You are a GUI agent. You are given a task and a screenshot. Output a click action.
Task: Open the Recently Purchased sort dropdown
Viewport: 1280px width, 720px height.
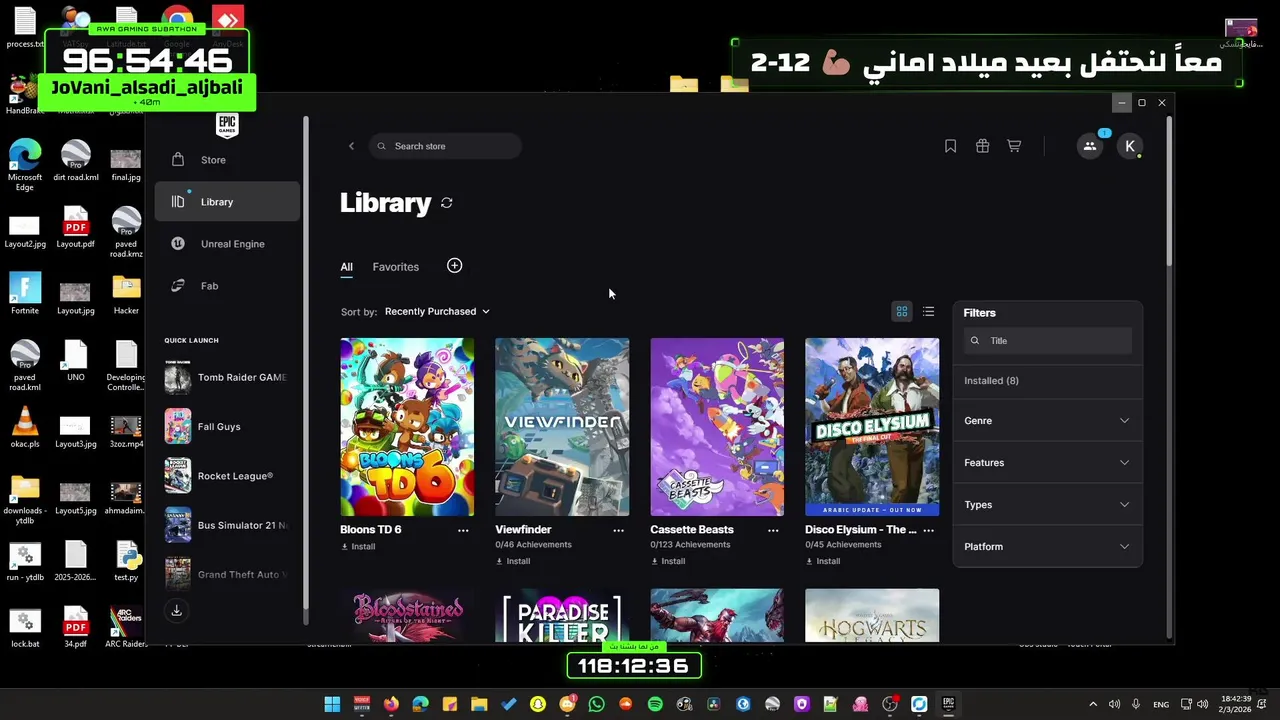(x=437, y=311)
